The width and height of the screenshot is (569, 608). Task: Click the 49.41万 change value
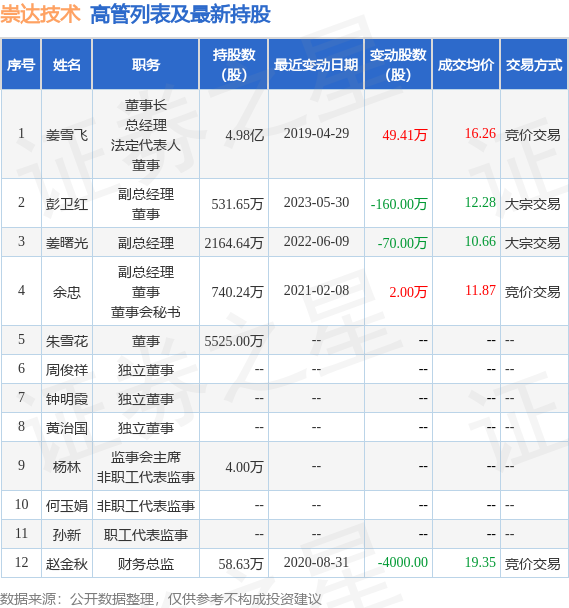pos(405,135)
